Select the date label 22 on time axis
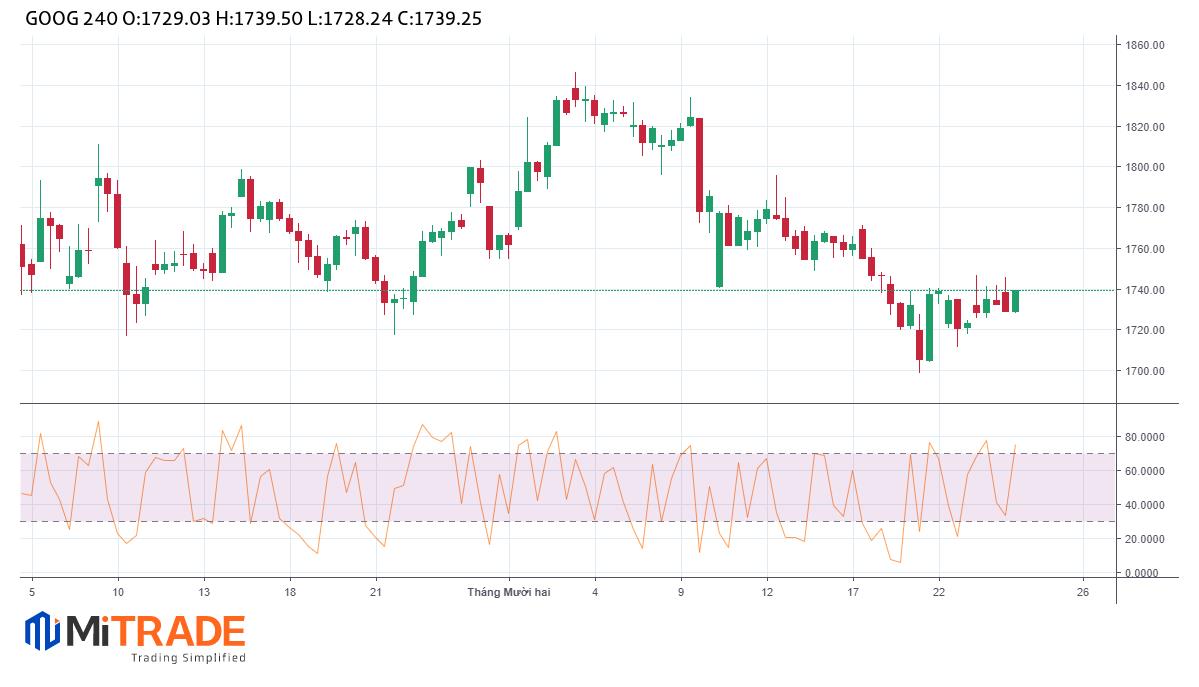The width and height of the screenshot is (1199, 687). 939,592
